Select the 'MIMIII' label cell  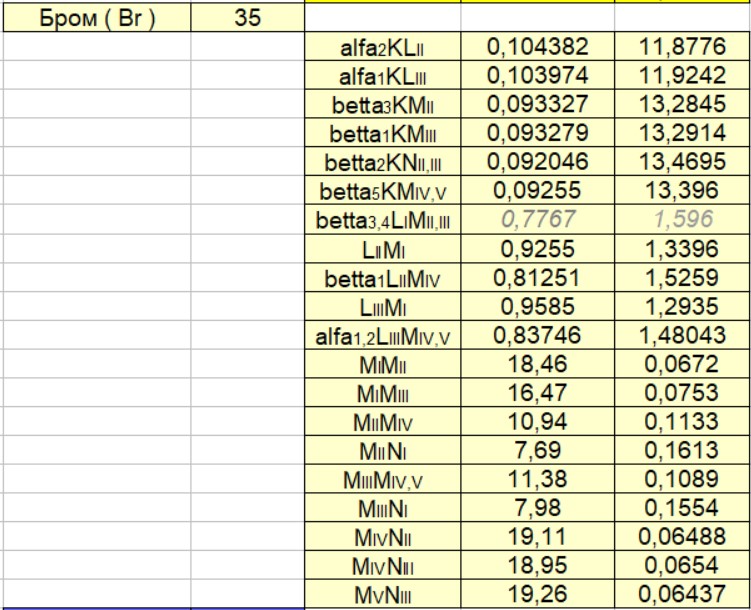pos(383,393)
